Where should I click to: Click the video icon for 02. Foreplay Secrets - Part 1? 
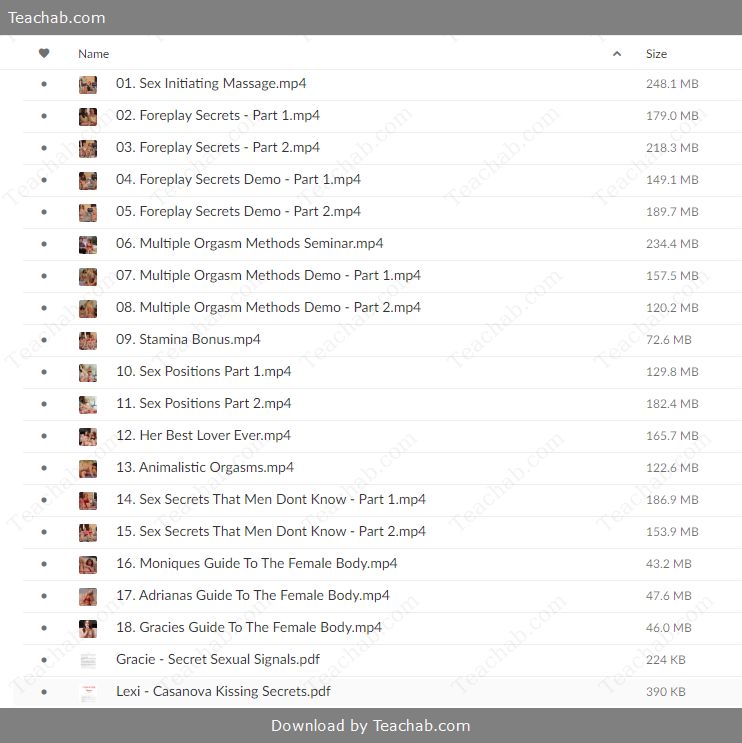[88, 116]
